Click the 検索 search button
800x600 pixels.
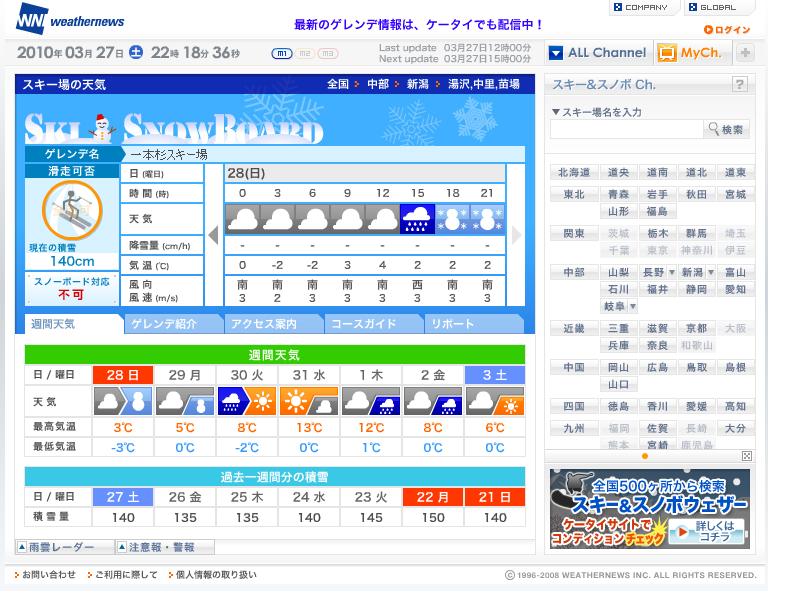click(727, 130)
